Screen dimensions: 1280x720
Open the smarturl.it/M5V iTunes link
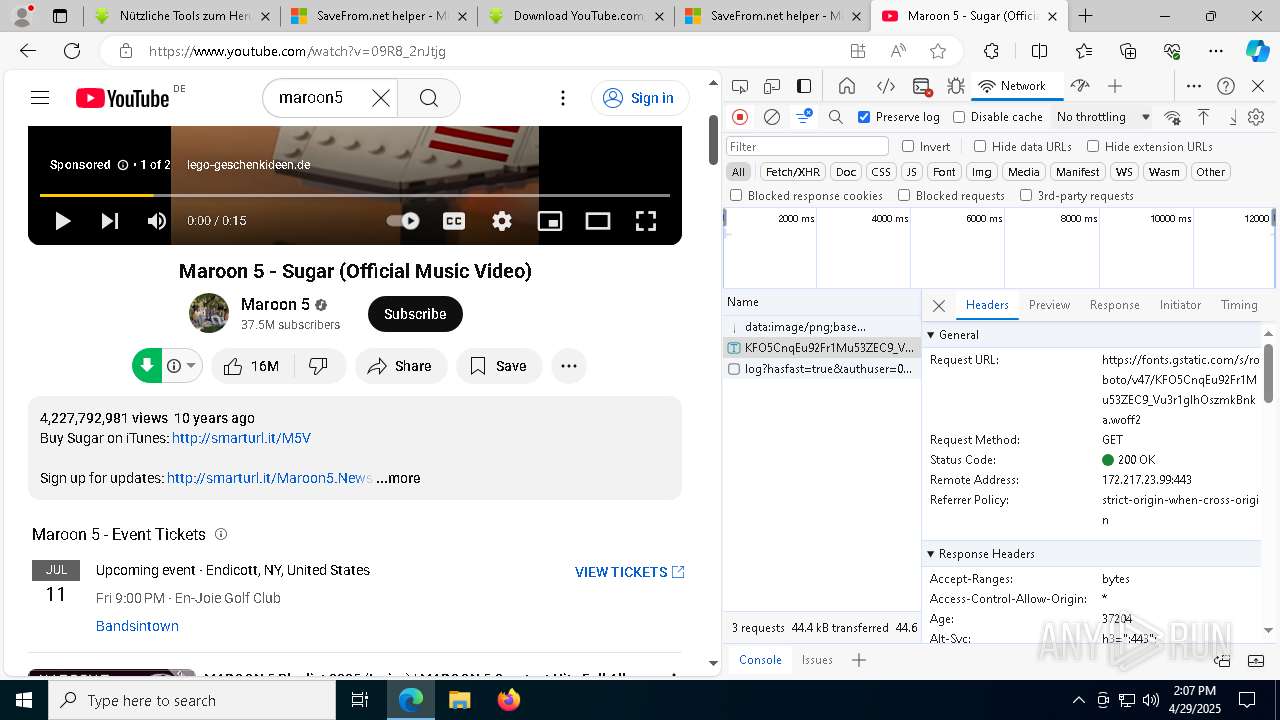pos(241,438)
